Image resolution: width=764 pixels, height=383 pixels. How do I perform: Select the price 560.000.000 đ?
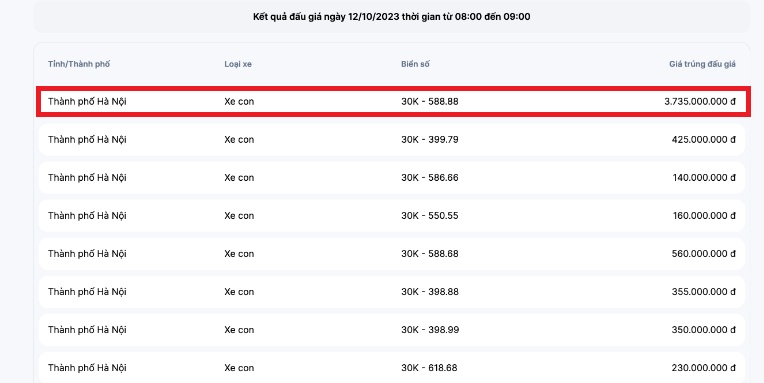(x=704, y=254)
